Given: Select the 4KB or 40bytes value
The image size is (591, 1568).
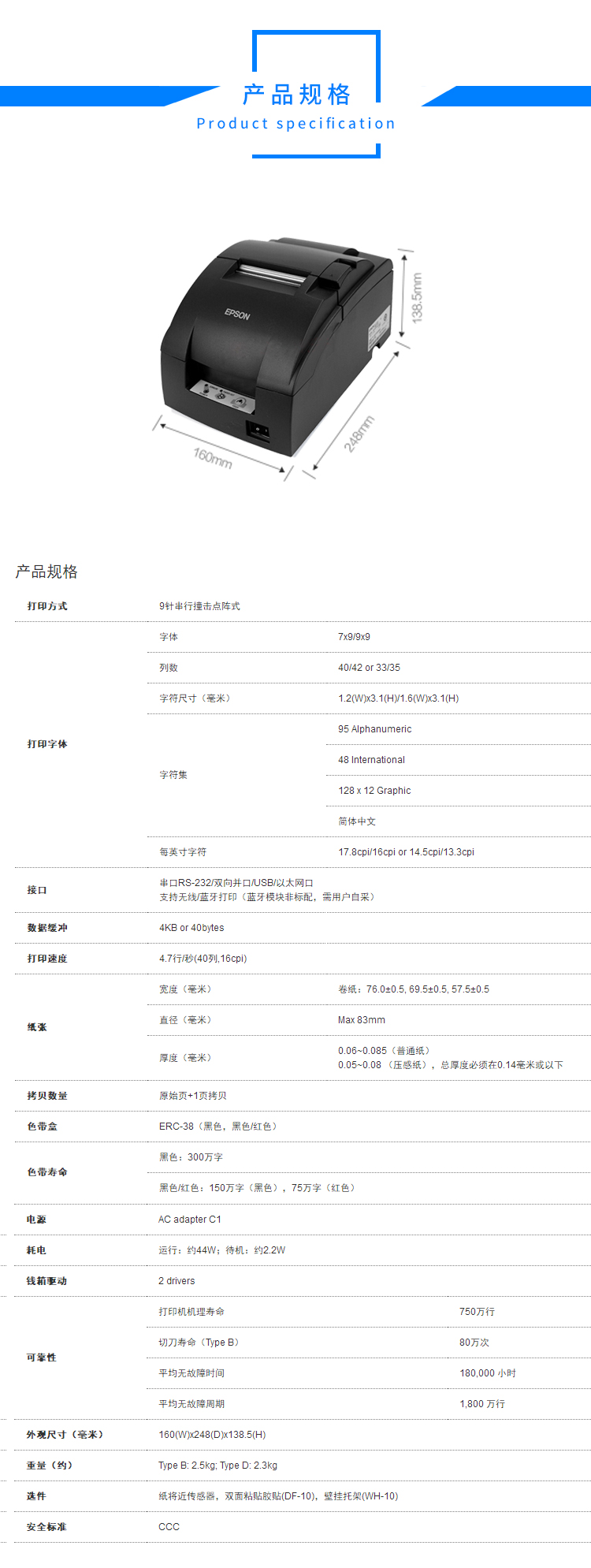Looking at the screenshot, I should (191, 928).
